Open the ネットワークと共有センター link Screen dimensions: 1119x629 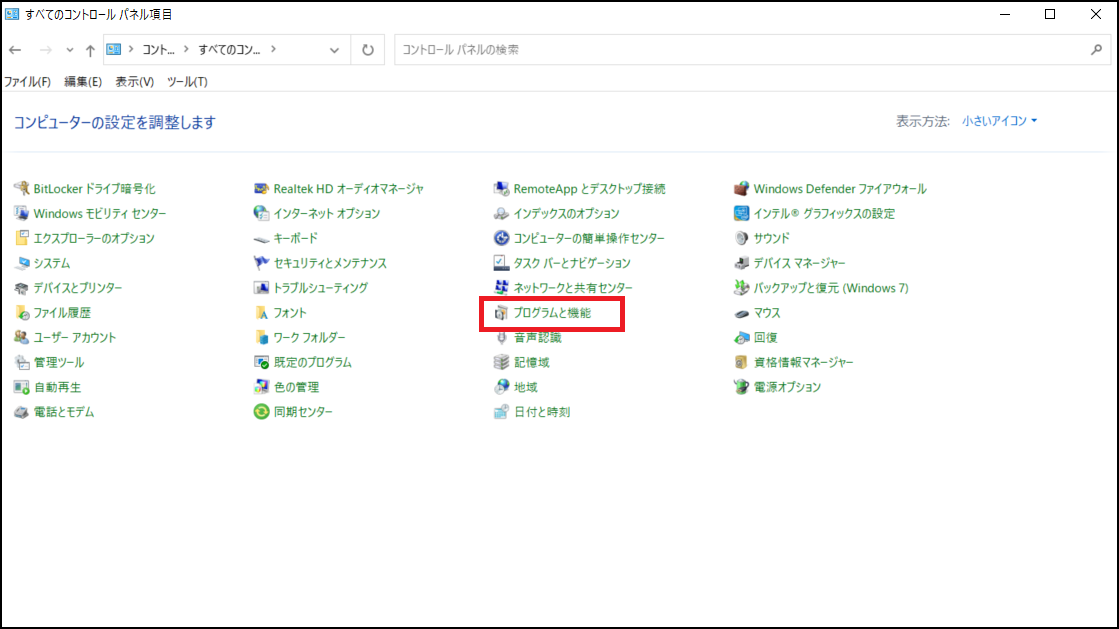pos(573,288)
